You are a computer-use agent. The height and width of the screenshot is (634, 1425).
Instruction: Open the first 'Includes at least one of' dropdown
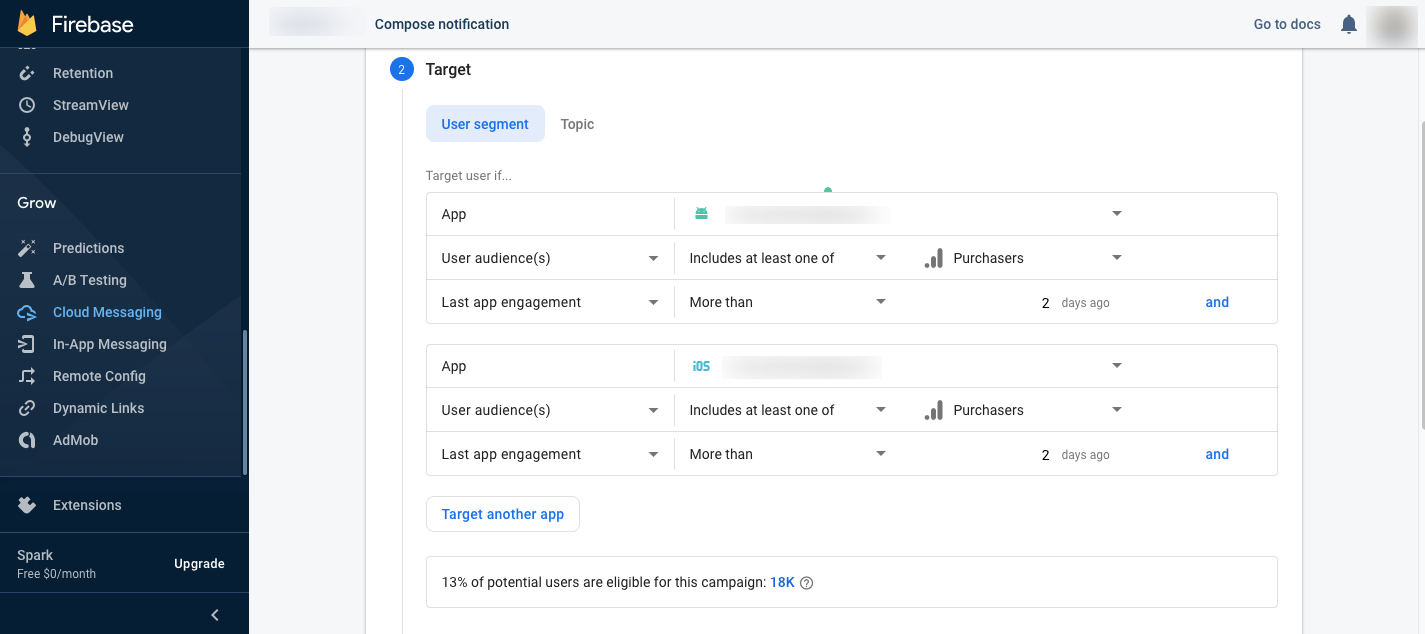(x=880, y=258)
